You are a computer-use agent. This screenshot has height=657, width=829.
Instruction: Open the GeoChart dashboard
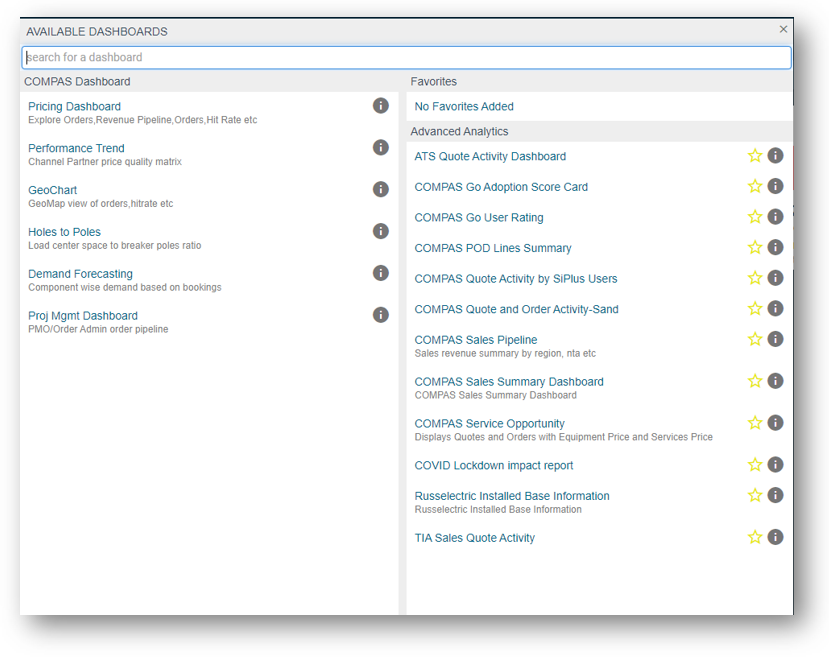pyautogui.click(x=52, y=190)
